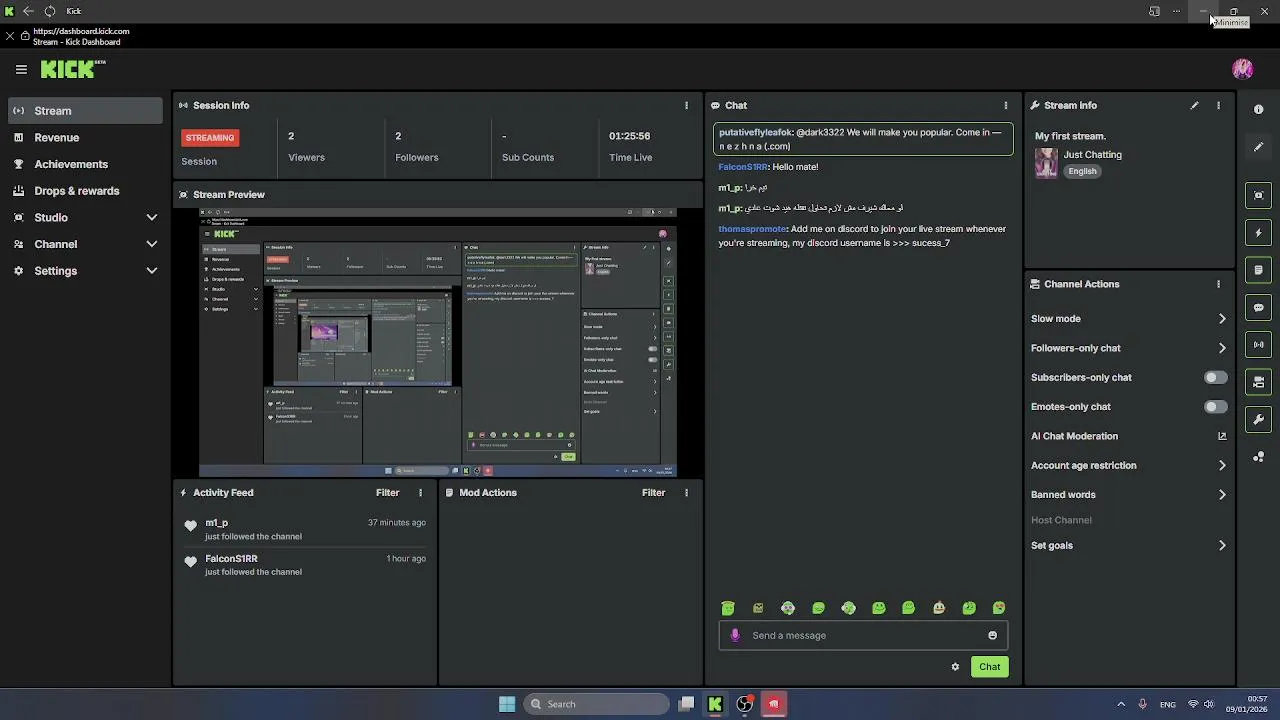
Task: Open OBS Studio from the taskbar
Action: [744, 704]
